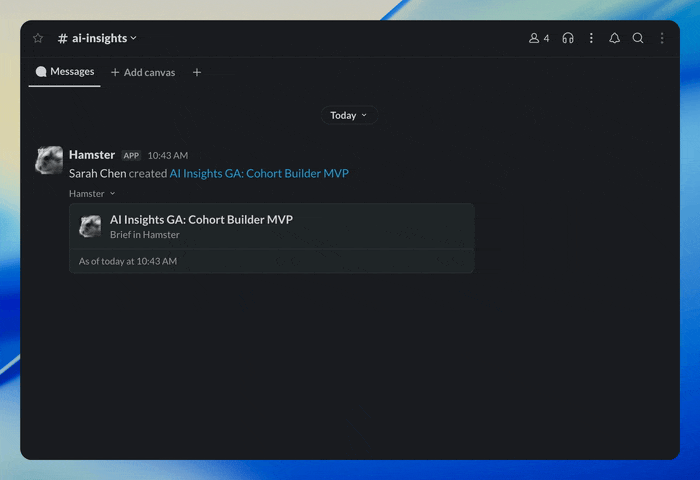Open the Cohort Builder MVP brief card

[x=271, y=238]
